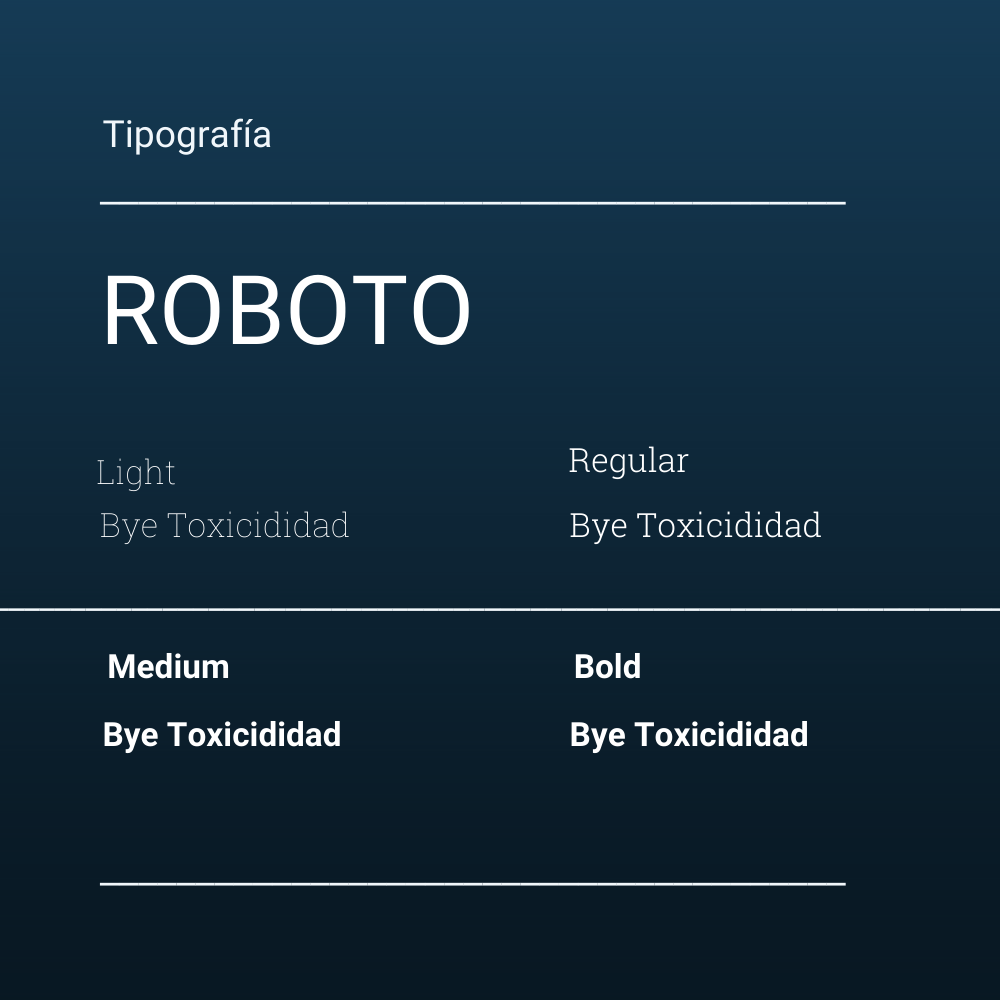Click "Toxicididad" in the Medium sample text
The width and height of the screenshot is (1000, 1000).
click(x=254, y=735)
